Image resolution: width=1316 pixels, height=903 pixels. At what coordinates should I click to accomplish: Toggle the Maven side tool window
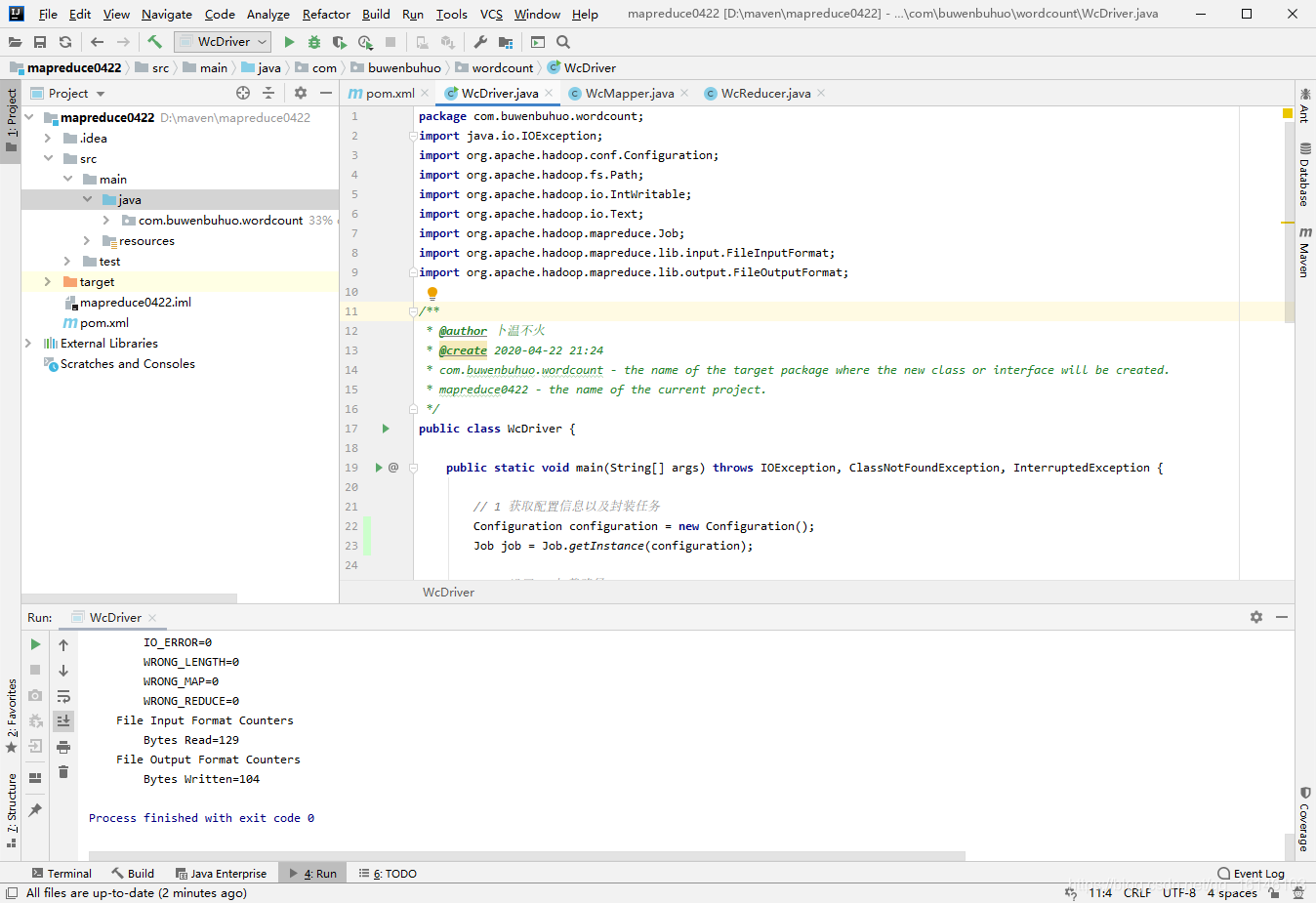1304,252
